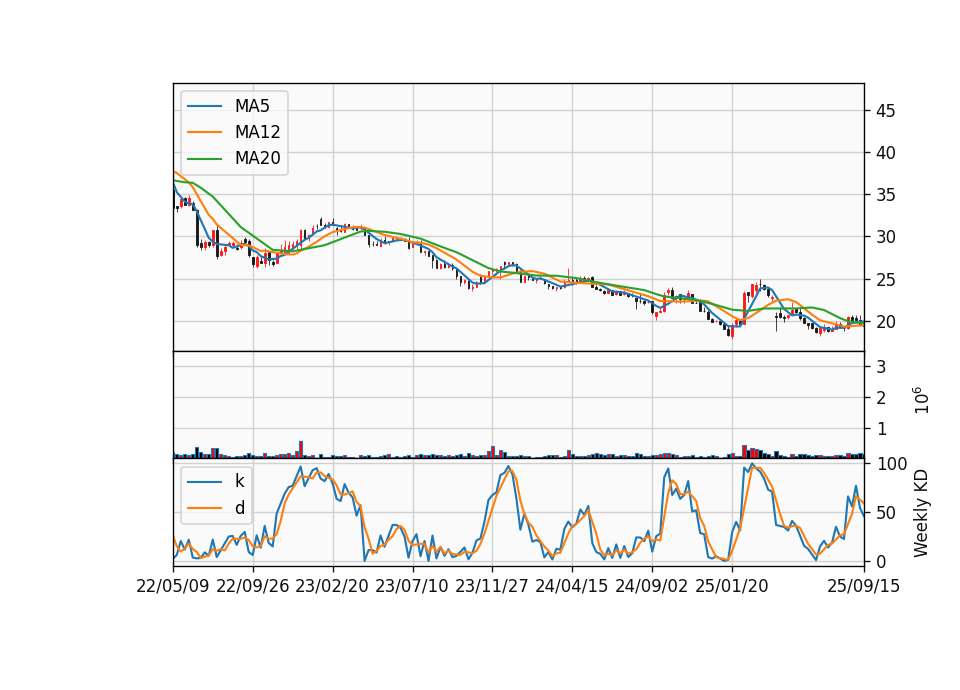Click the orange MA12 legend line sample
The height and width of the screenshot is (690, 960).
(204, 132)
